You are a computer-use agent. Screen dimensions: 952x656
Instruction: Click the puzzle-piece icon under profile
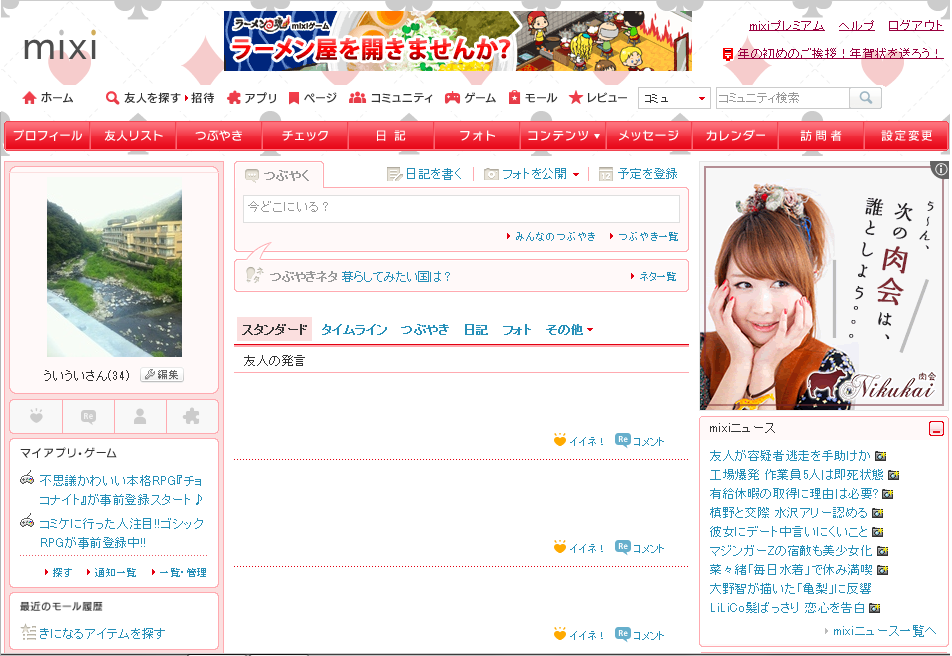tap(191, 417)
